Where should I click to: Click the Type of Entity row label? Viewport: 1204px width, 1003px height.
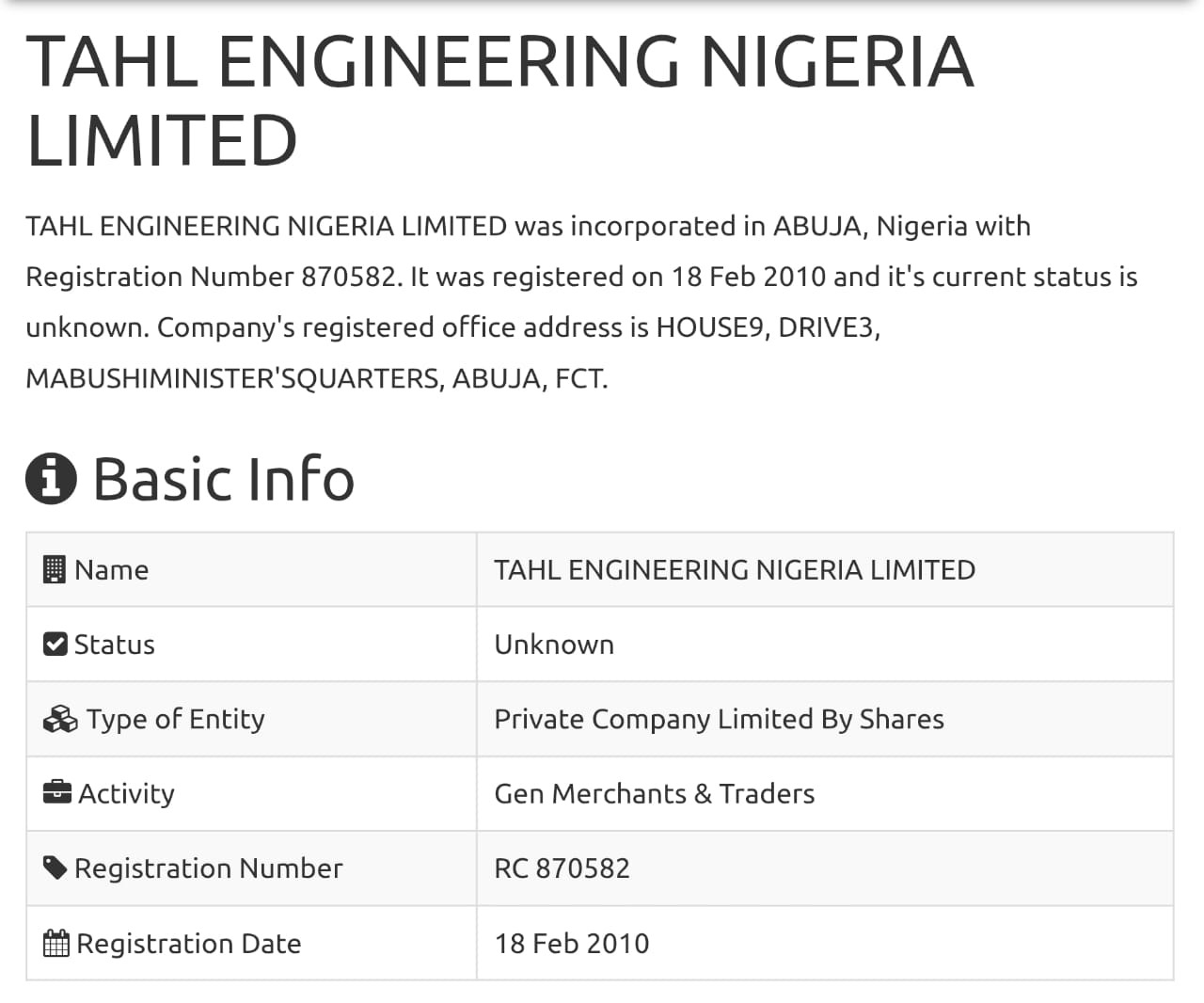(x=175, y=719)
